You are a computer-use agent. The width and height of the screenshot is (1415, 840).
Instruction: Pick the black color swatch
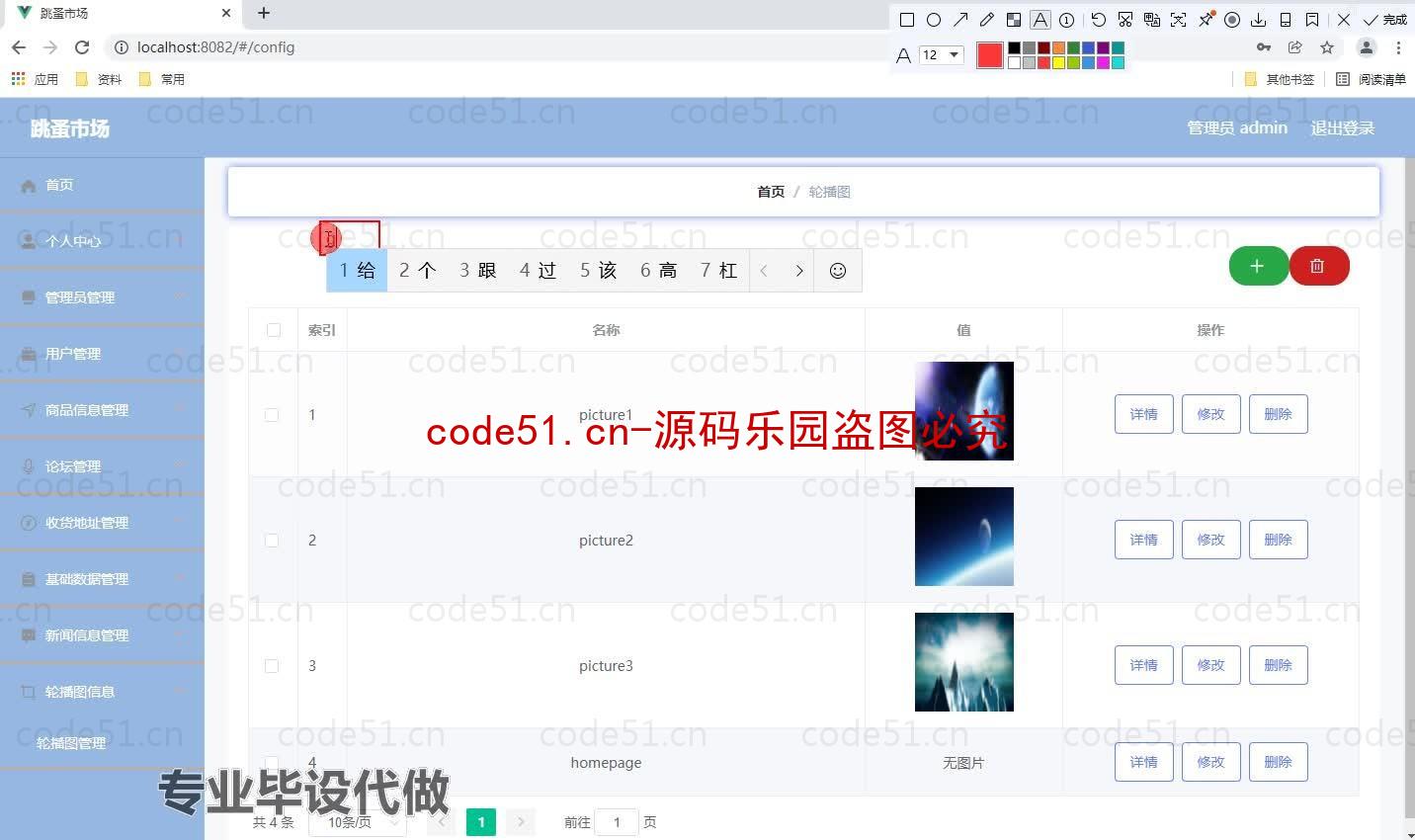[1014, 47]
